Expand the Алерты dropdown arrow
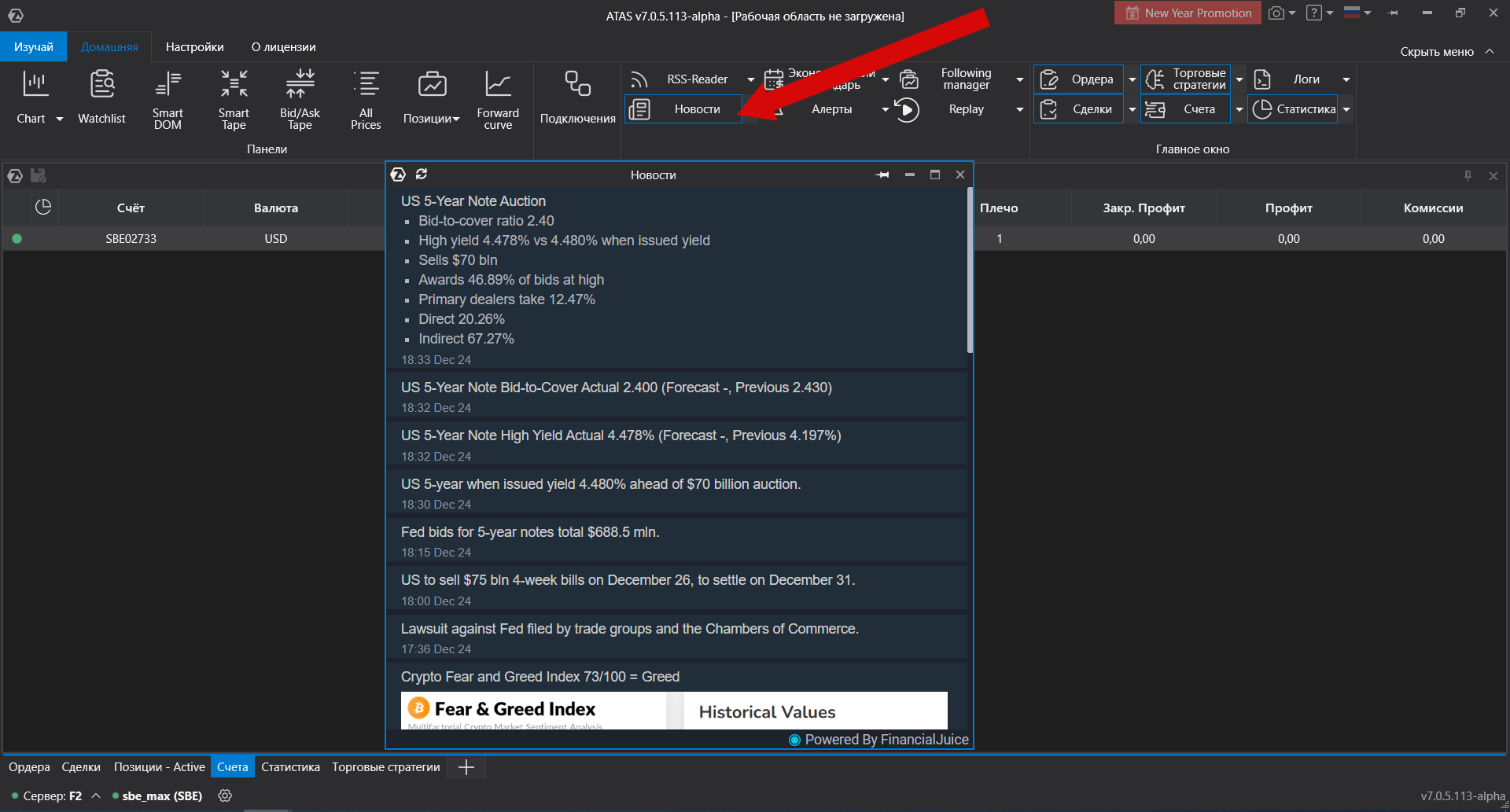Screen dimensions: 1510x812 tap(885, 109)
